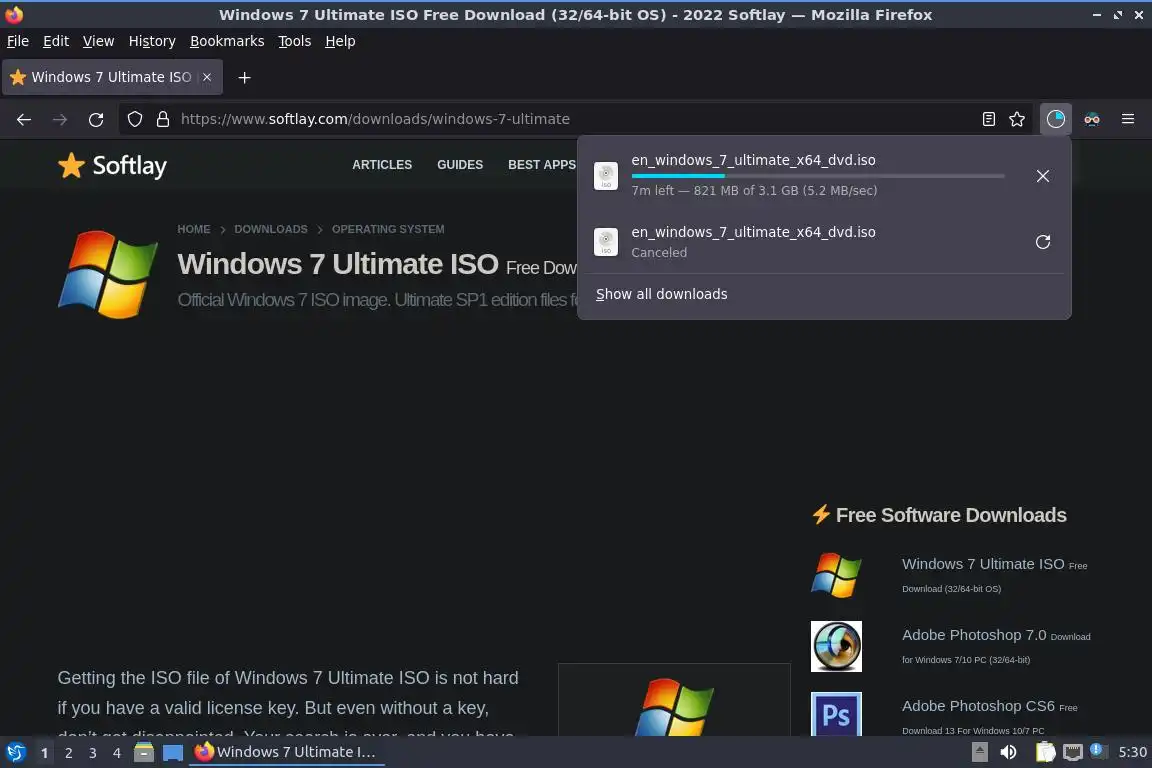Open the volume control in system tray

pos(1009,752)
